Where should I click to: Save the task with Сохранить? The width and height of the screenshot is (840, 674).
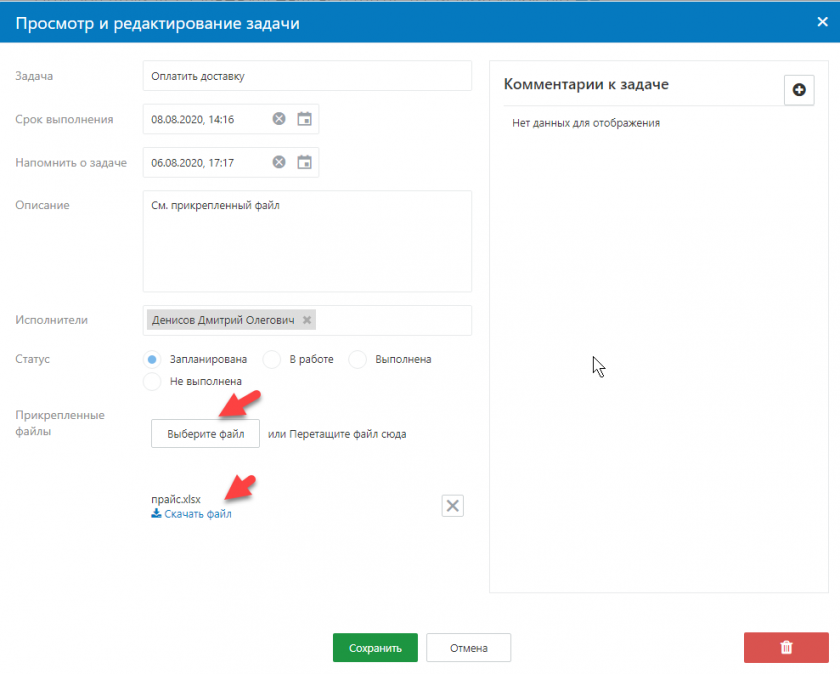(375, 648)
